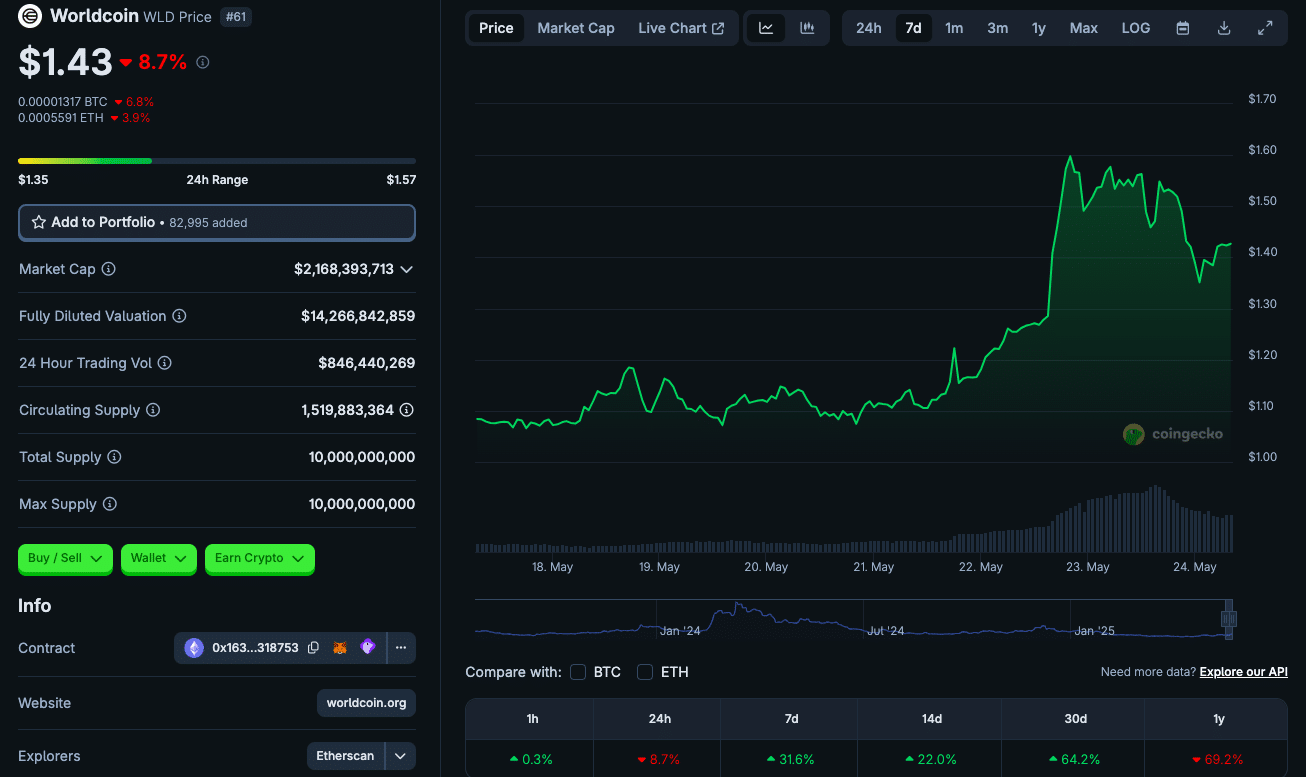Show 24 Hour Trading Vol info icon
The image size is (1306, 777).
[x=165, y=363]
